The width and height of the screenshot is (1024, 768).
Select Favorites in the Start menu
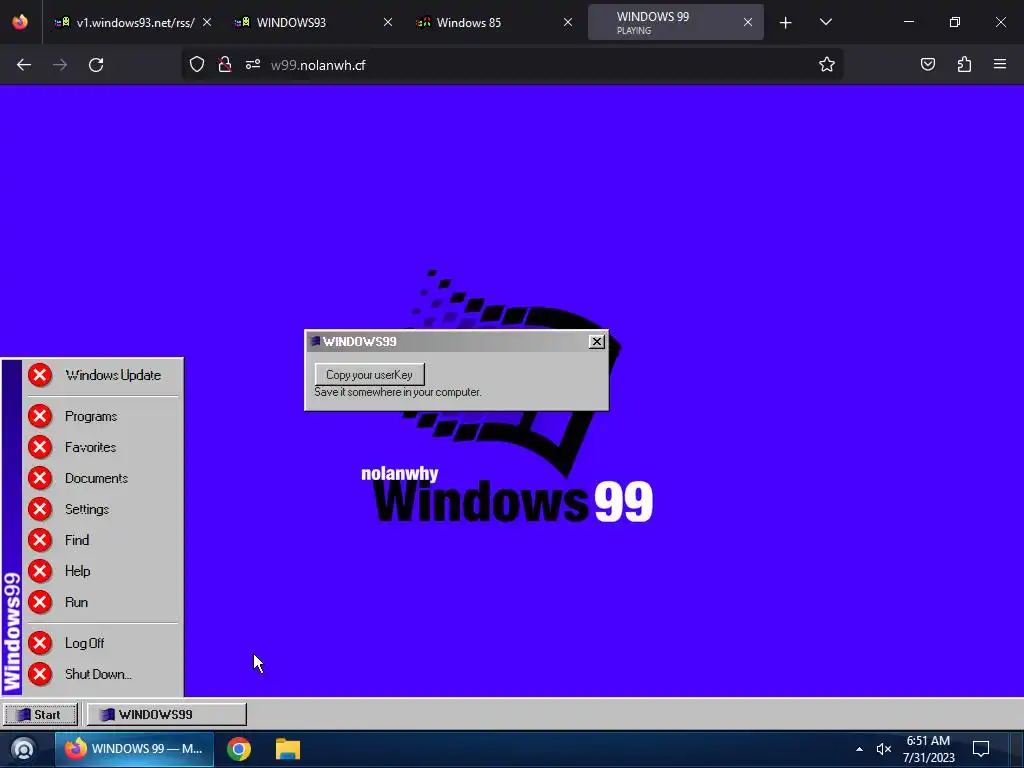point(103,447)
